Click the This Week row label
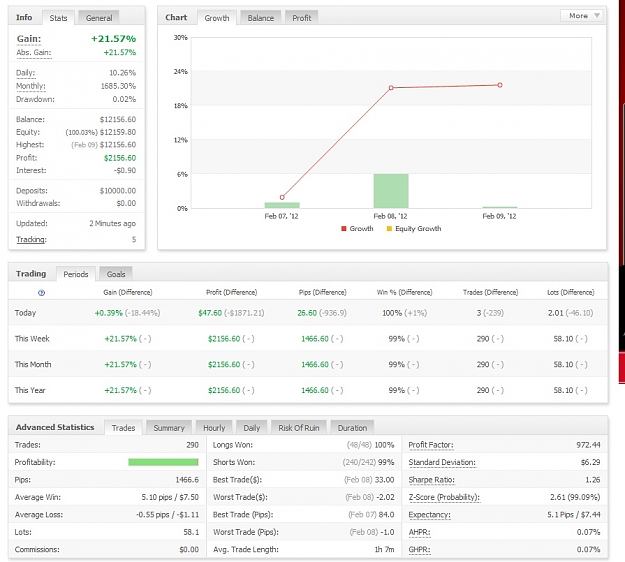The image size is (625, 562). click(32, 339)
